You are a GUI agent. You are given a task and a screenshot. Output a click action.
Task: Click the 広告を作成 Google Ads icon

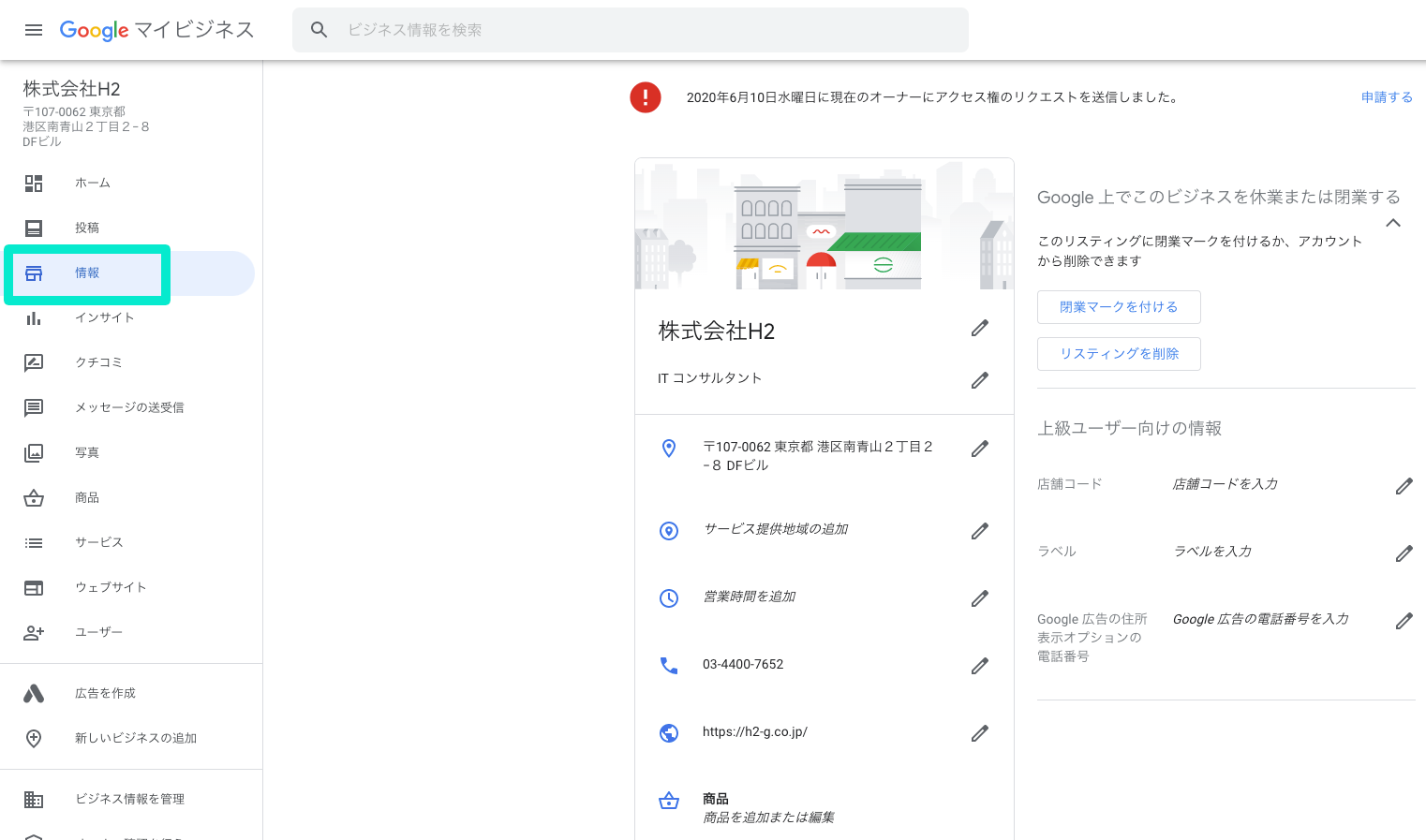tap(34, 693)
